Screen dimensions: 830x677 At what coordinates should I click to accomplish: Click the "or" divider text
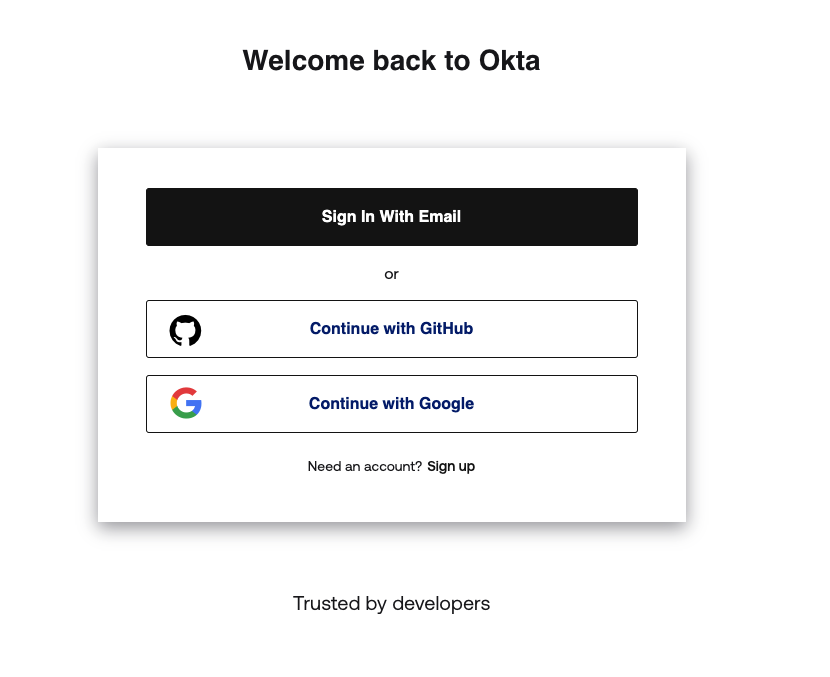click(392, 274)
